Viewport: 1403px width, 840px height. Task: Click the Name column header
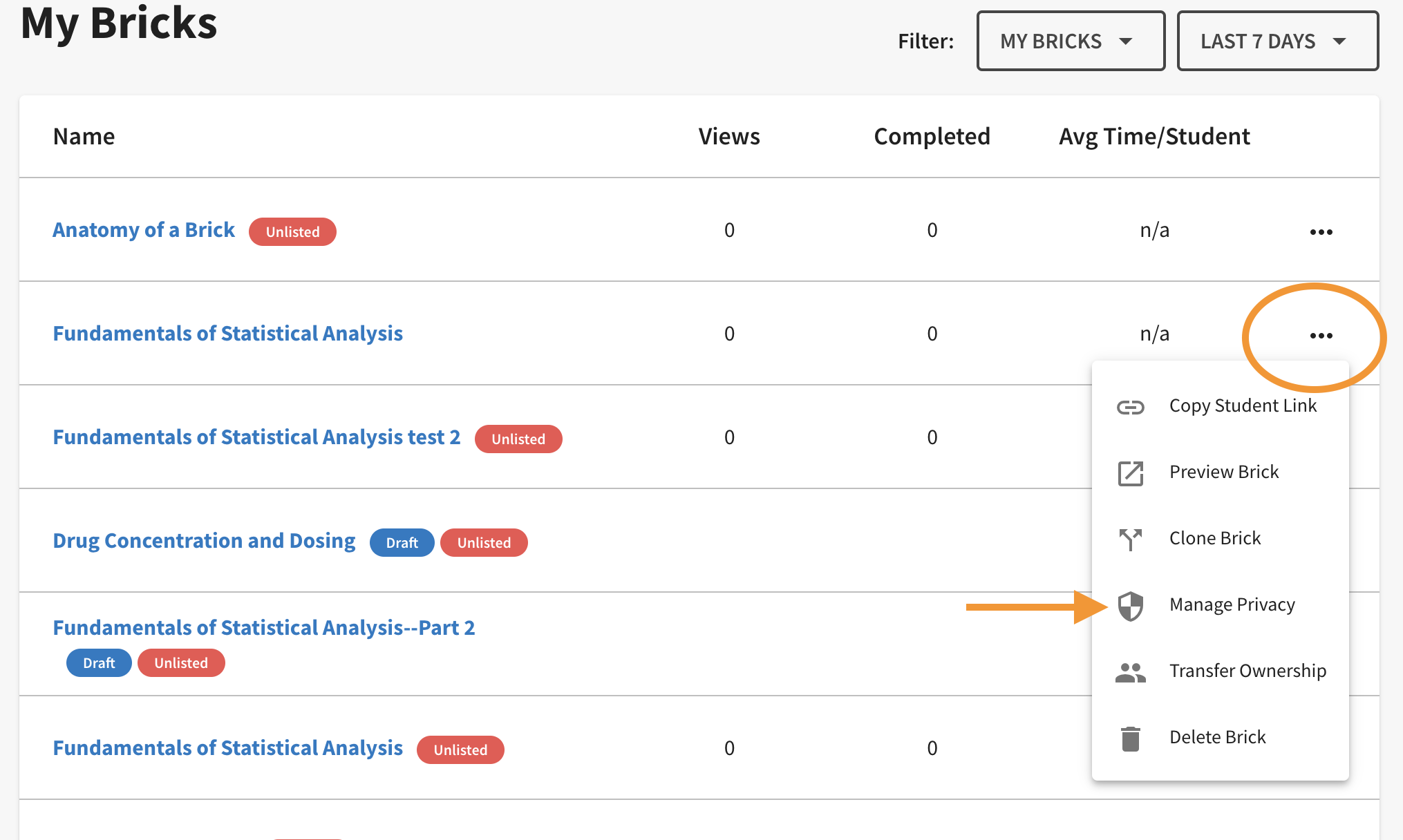(x=84, y=137)
